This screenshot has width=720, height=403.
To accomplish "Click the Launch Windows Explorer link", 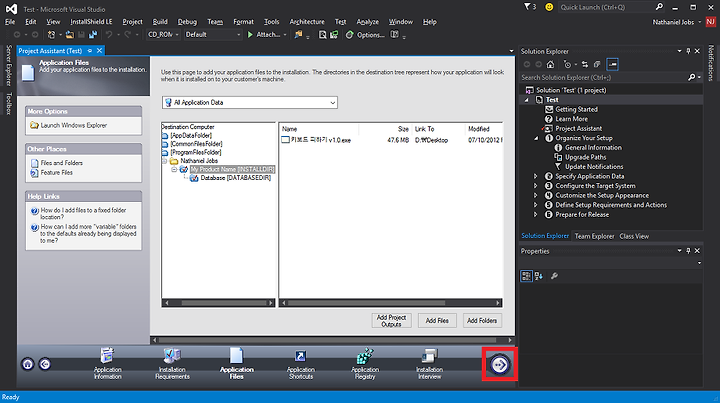I will coord(73,125).
